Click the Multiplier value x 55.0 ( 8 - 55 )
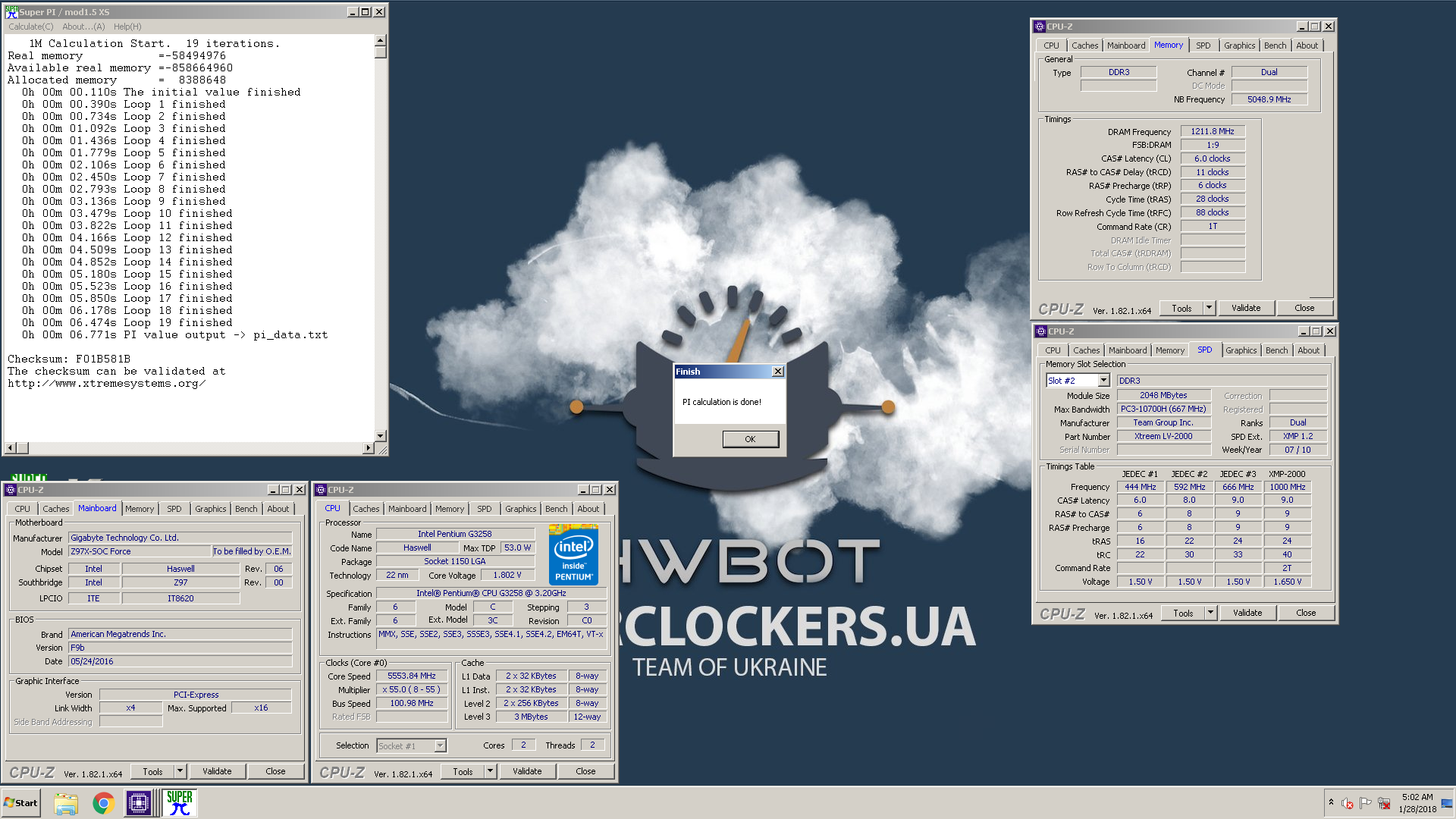This screenshot has width=1456, height=819. click(411, 689)
